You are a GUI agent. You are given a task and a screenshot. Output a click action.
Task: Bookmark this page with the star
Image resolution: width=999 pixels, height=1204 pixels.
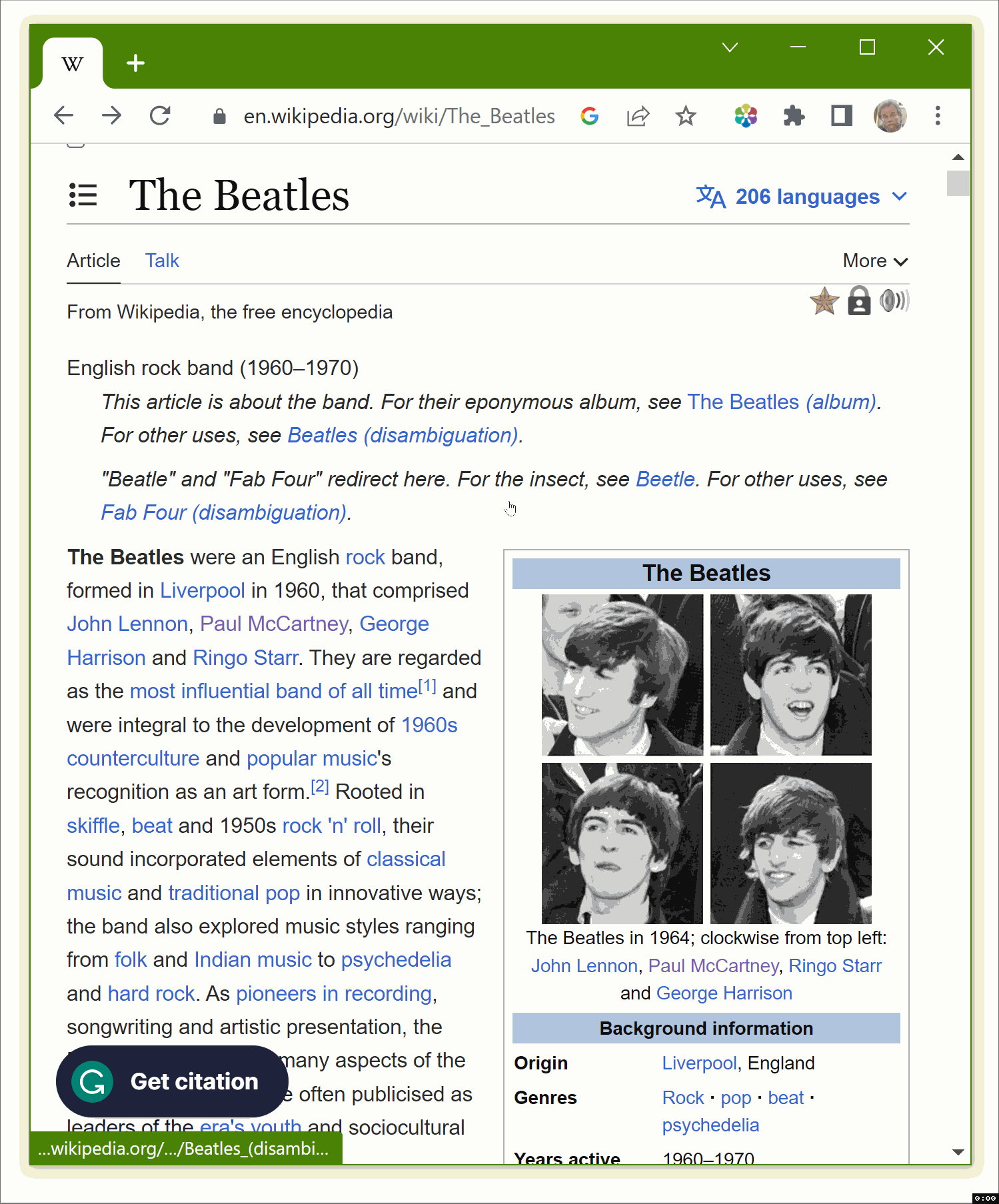pos(685,116)
